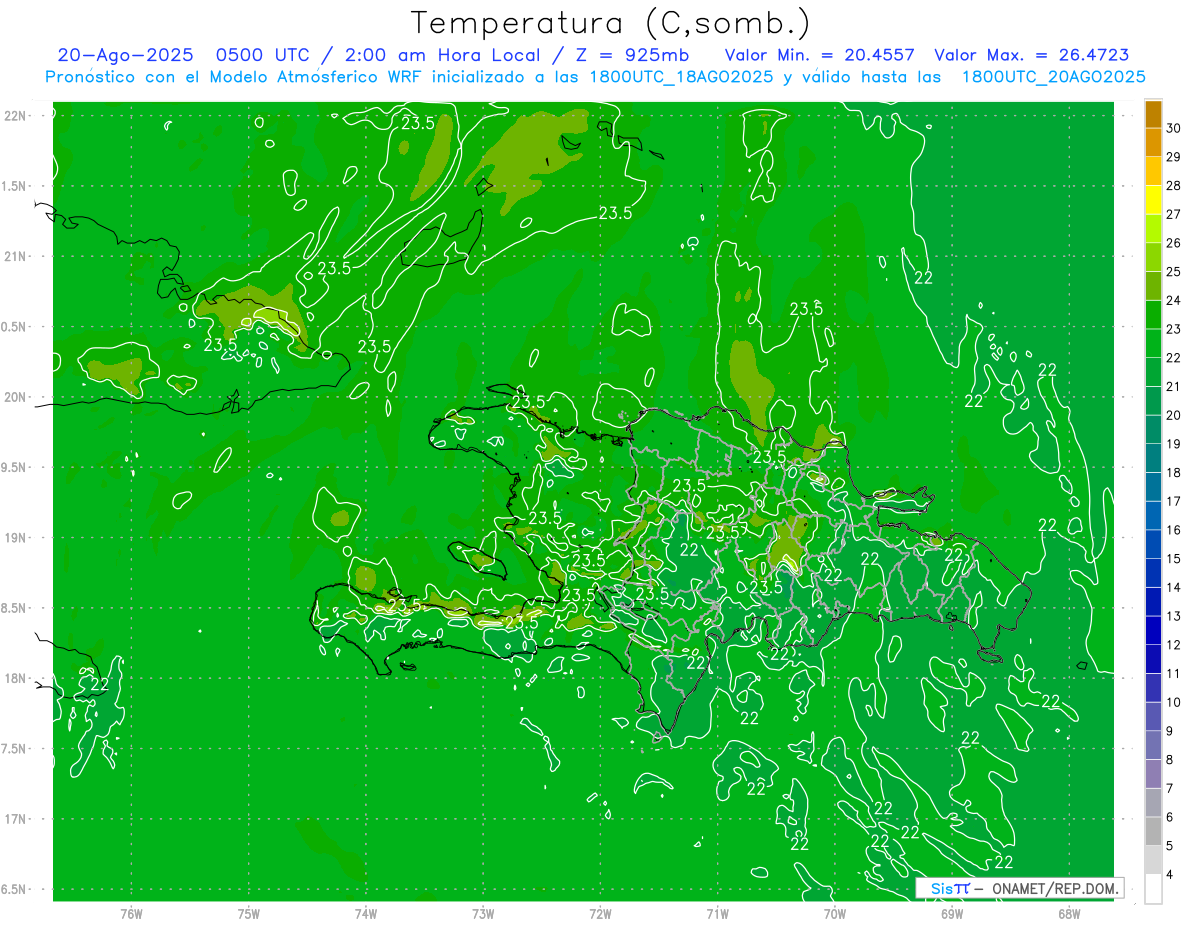The height and width of the screenshot is (927, 1200).
Task: Click the colorbar label "9"
Action: [x=1170, y=731]
